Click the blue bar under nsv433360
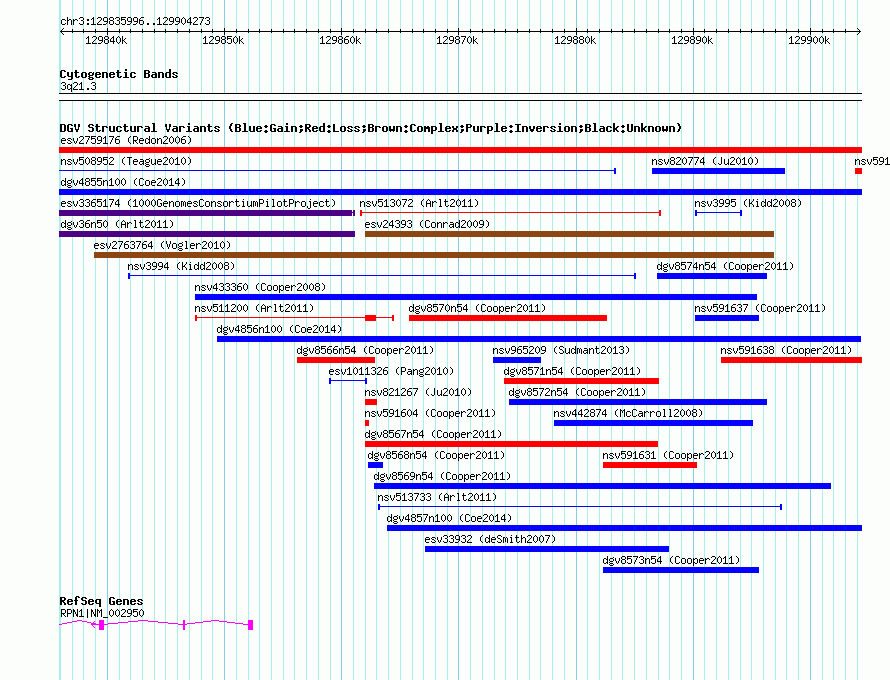The height and width of the screenshot is (680, 890). (x=476, y=297)
